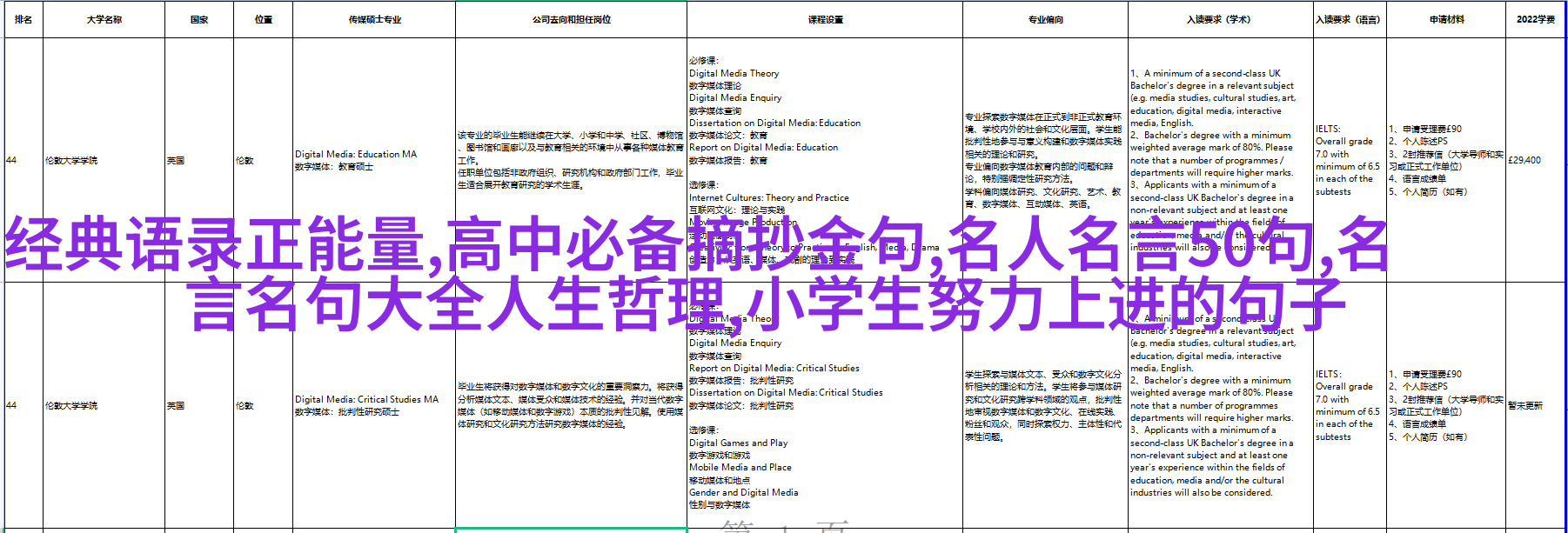Click the IELTS cell in the Critical Studies MA row
The height and width of the screenshot is (533, 1568).
pos(1350,405)
